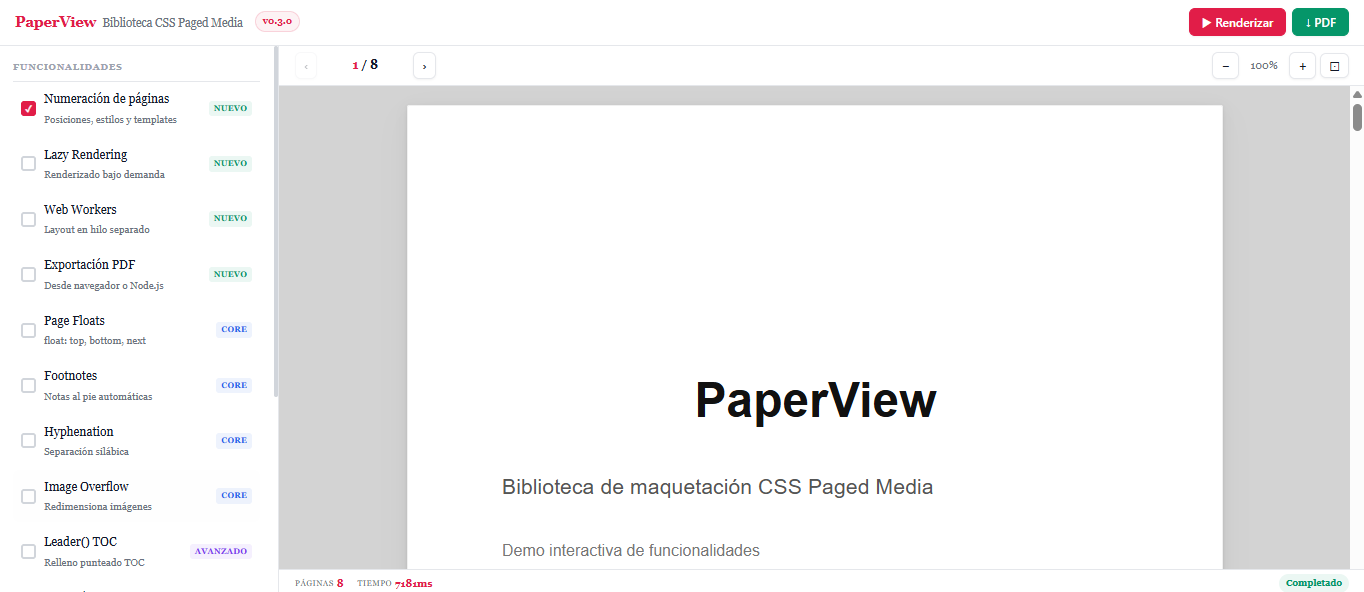Screen dimensions: 1364x592
Task: Click the Renderizar button
Action: (x=1237, y=22)
